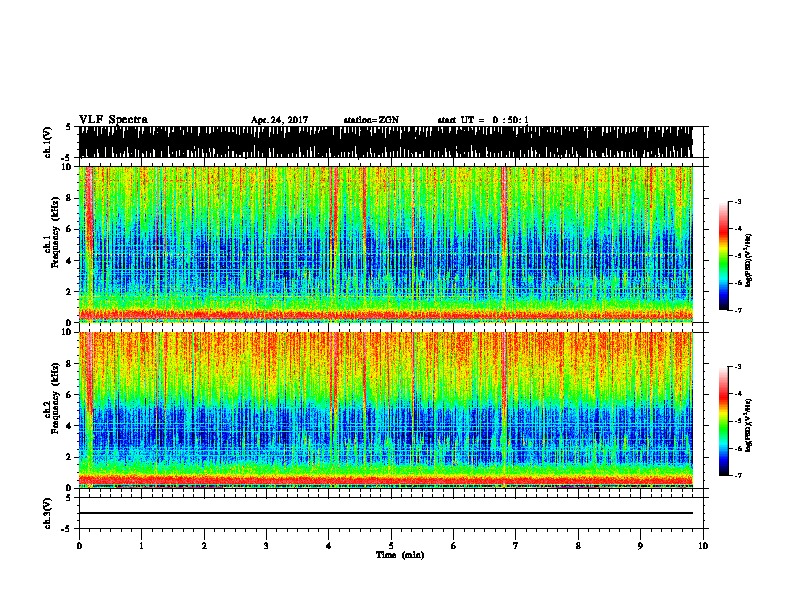792x612 pixels.
Task: Click the ch.1 voltage waveform panel
Action: pyautogui.click(x=386, y=142)
